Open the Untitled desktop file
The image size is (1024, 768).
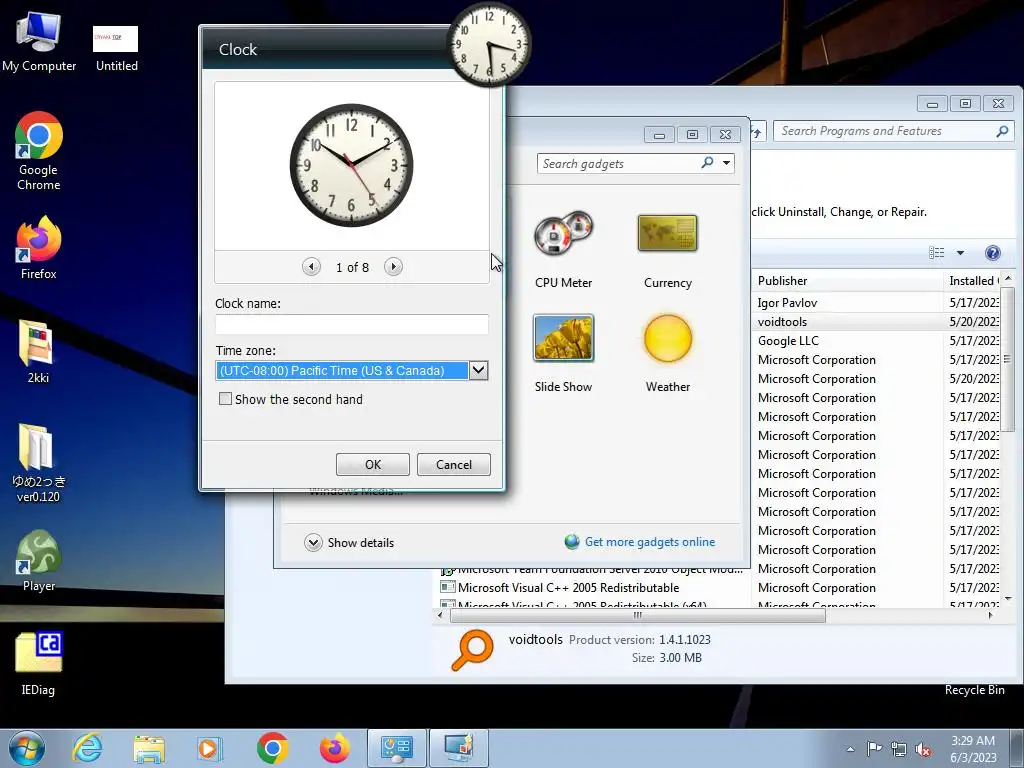point(116,47)
